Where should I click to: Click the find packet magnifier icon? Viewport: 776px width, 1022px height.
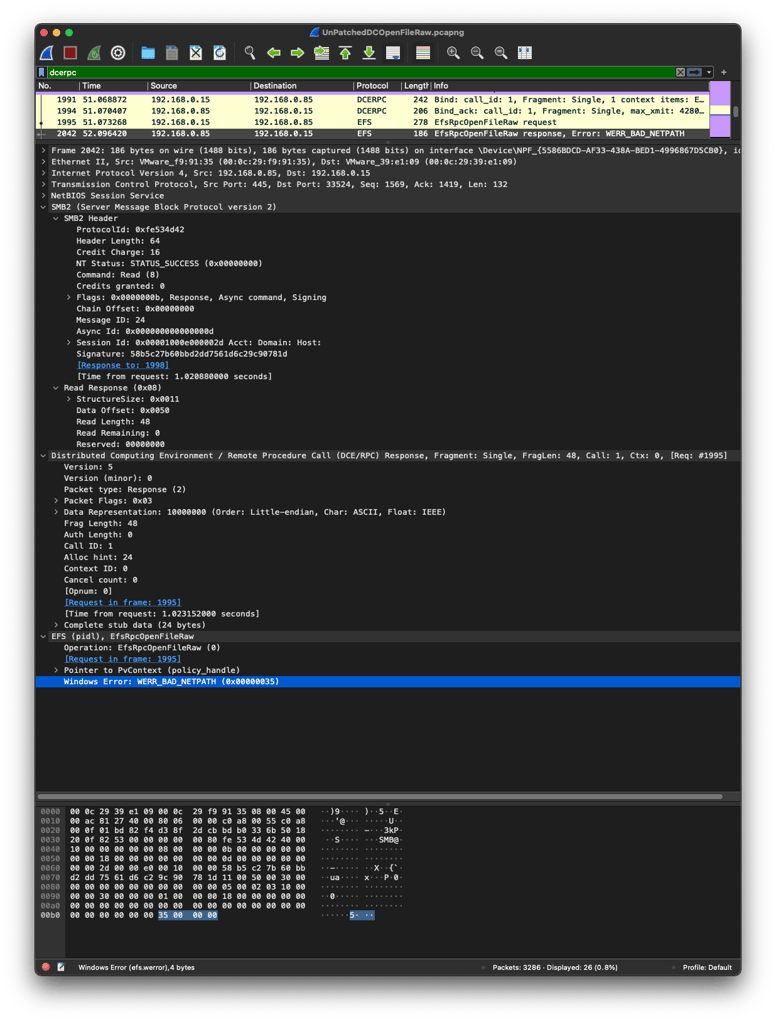pos(249,53)
